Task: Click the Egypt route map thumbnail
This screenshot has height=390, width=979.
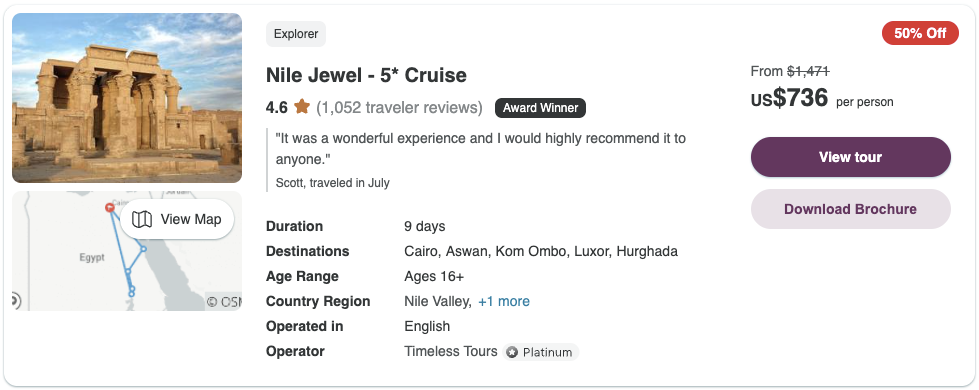Action: point(127,251)
